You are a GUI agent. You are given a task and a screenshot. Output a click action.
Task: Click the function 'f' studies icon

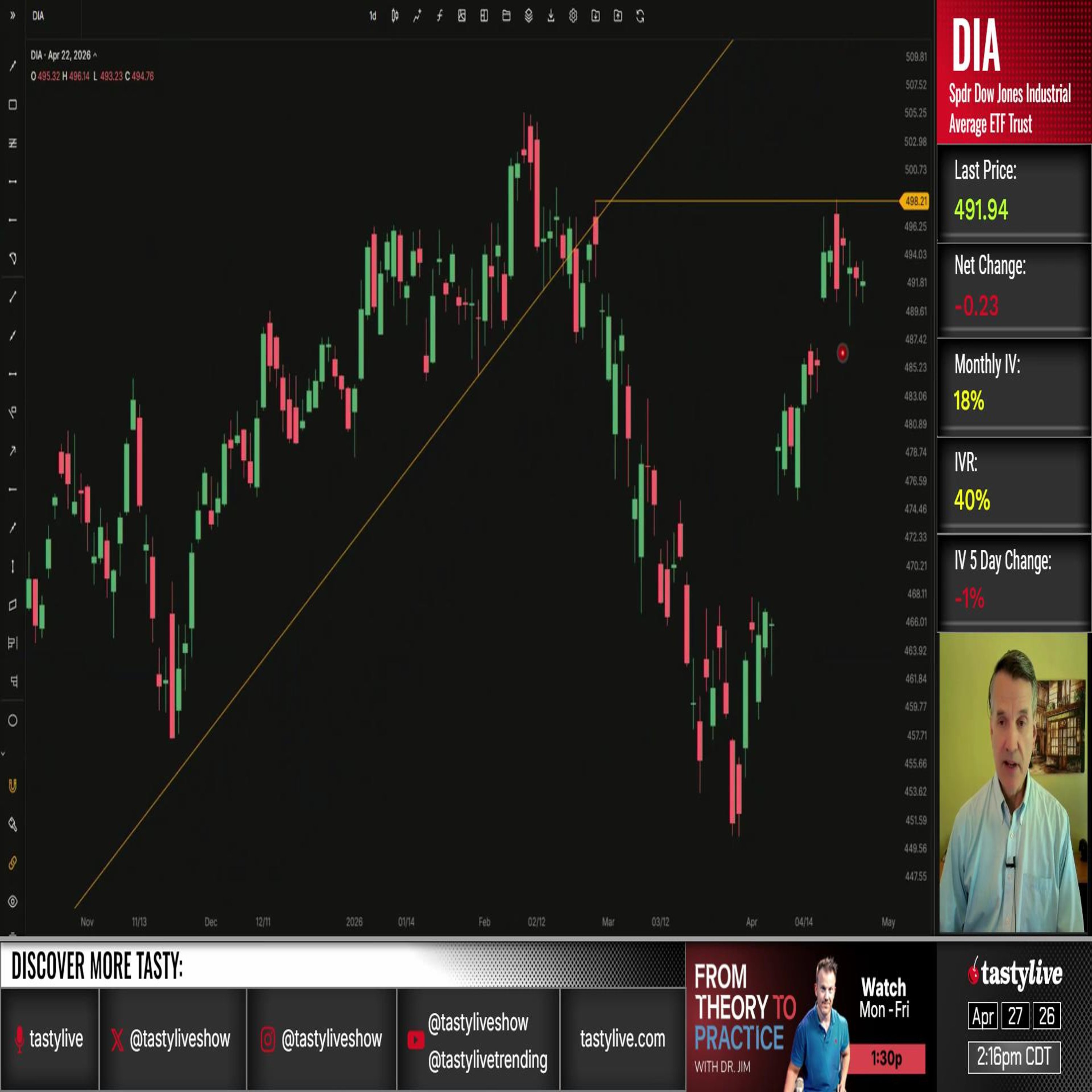pyautogui.click(x=439, y=16)
